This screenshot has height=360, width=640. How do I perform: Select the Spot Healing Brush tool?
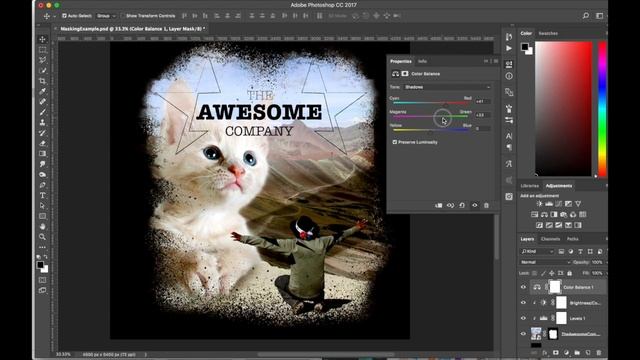[42, 102]
